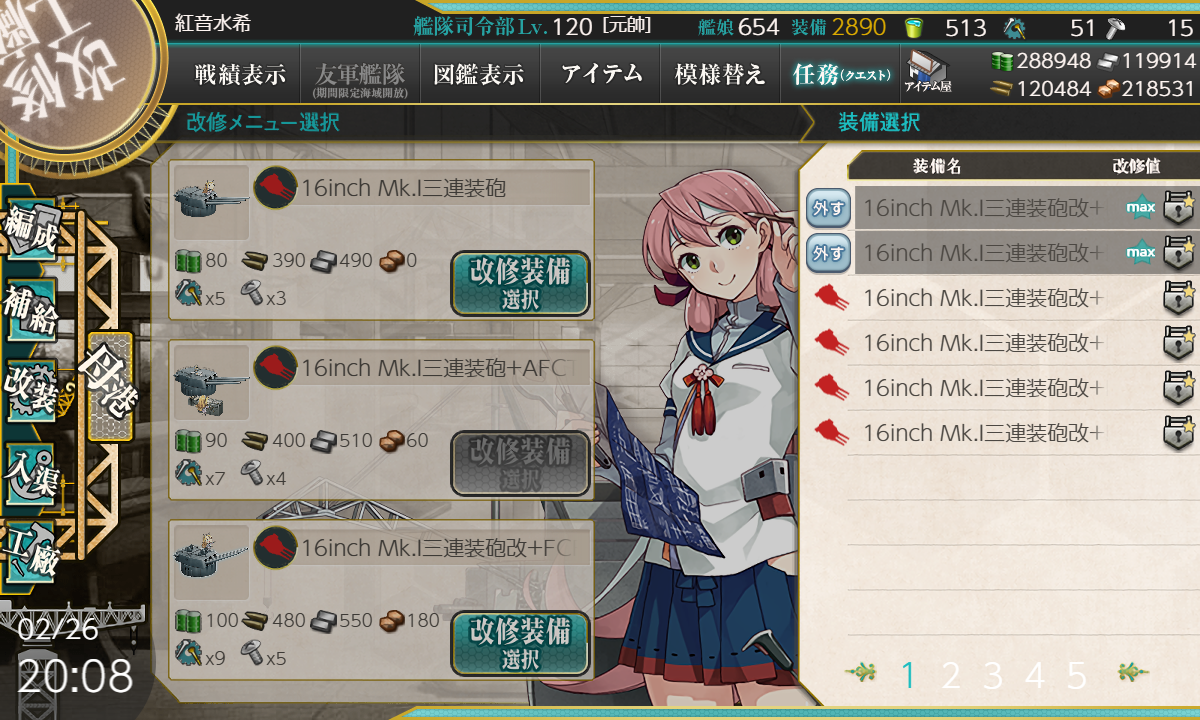Jump to equipment list page 3
This screenshot has height=720, width=1200.
click(992, 676)
